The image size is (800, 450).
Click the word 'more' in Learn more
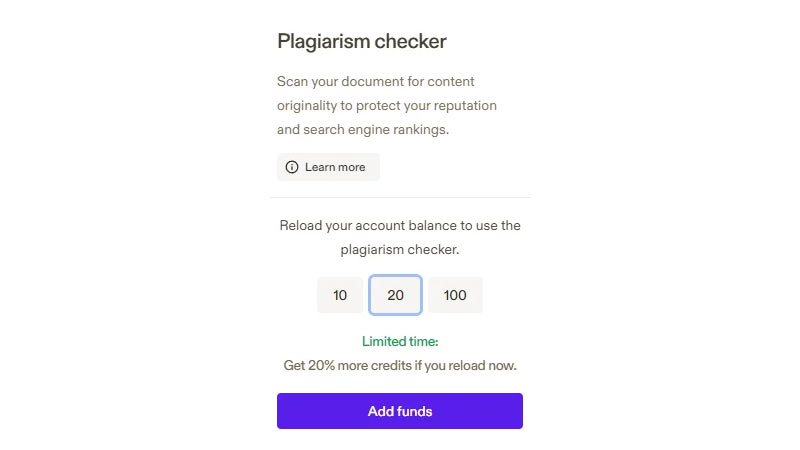pyautogui.click(x=352, y=167)
